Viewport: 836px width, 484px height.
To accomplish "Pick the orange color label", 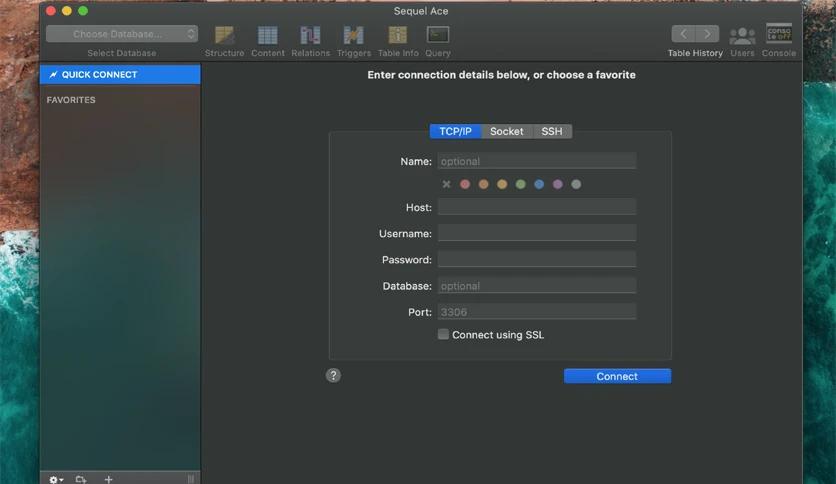I will pos(484,184).
